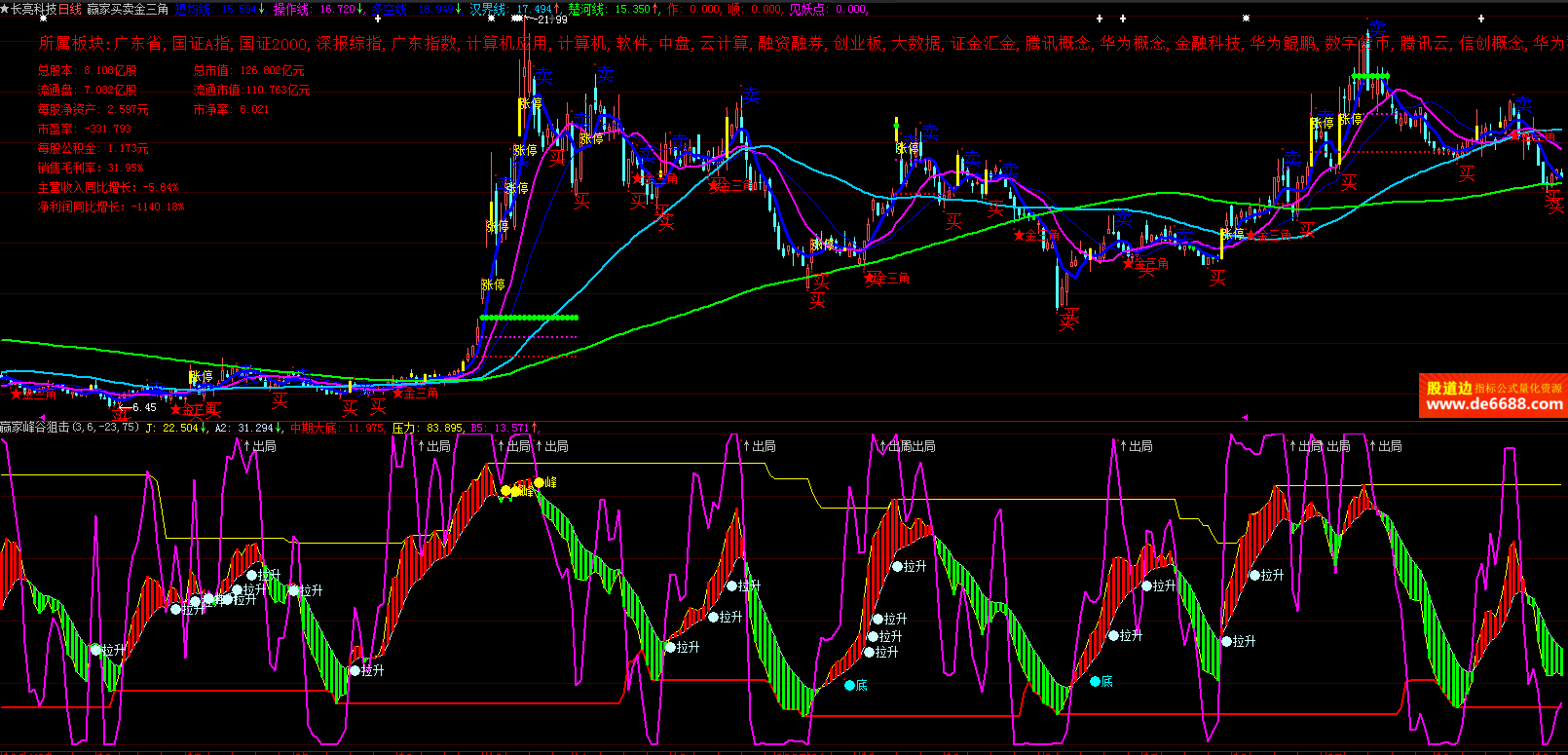Click the rightmost white plus marker at the top

point(1482,19)
